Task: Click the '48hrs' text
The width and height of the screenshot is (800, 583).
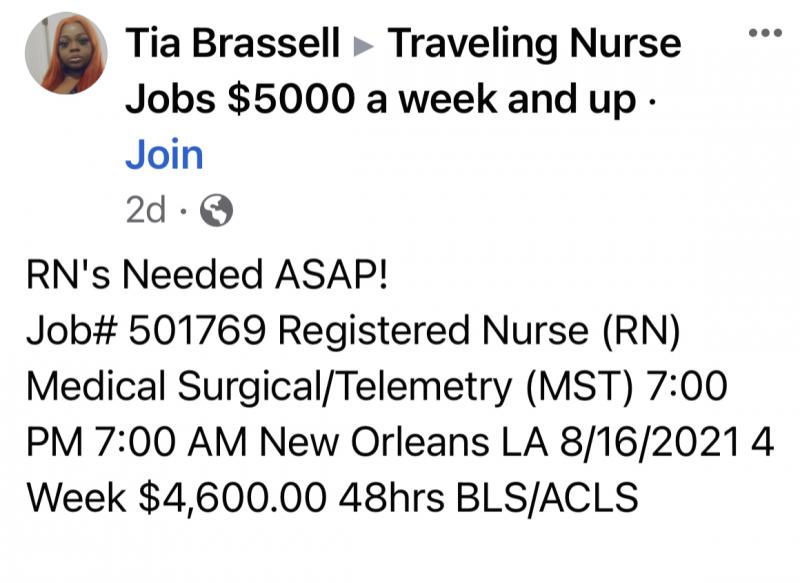Action: pyautogui.click(x=391, y=498)
